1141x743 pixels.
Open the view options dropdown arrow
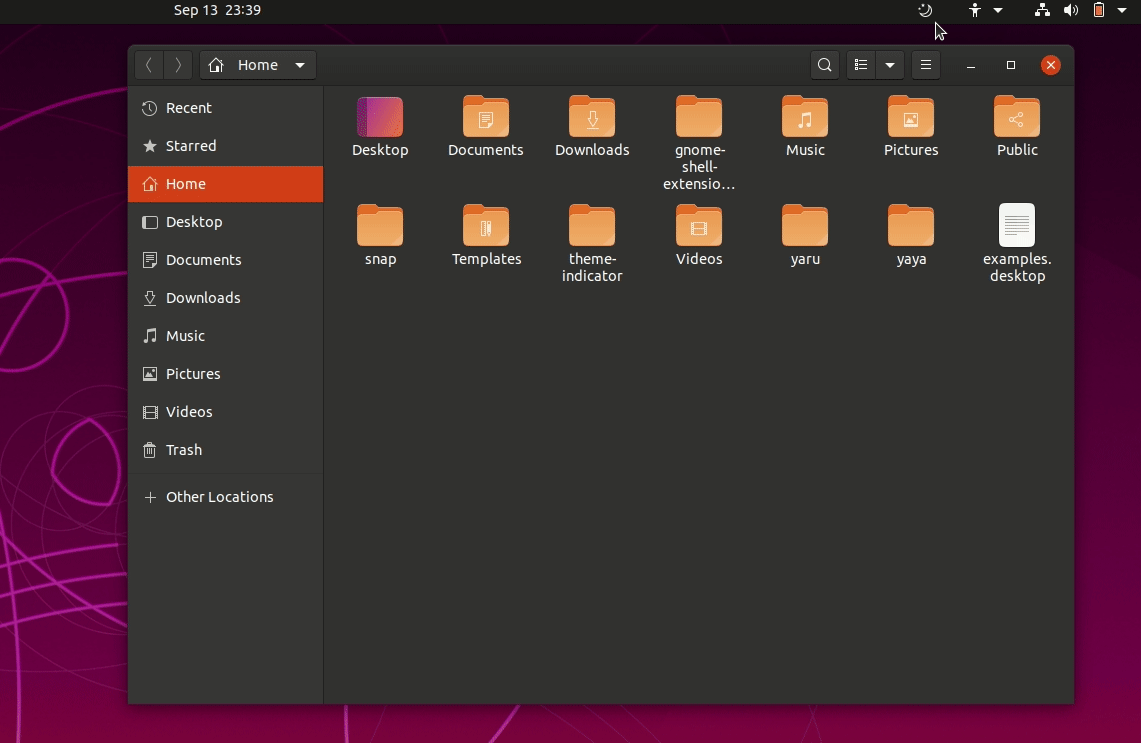tap(889, 66)
